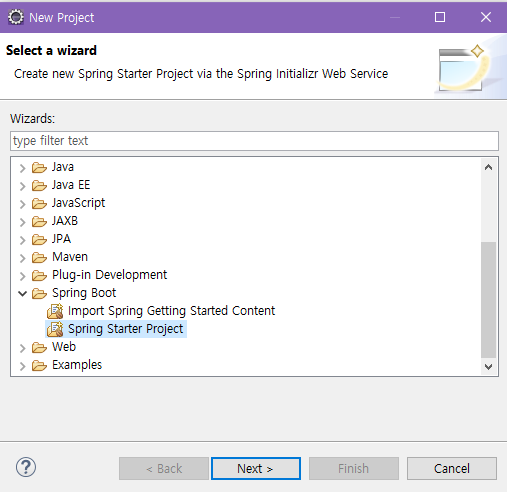Select the Maven tree label

pos(70,257)
